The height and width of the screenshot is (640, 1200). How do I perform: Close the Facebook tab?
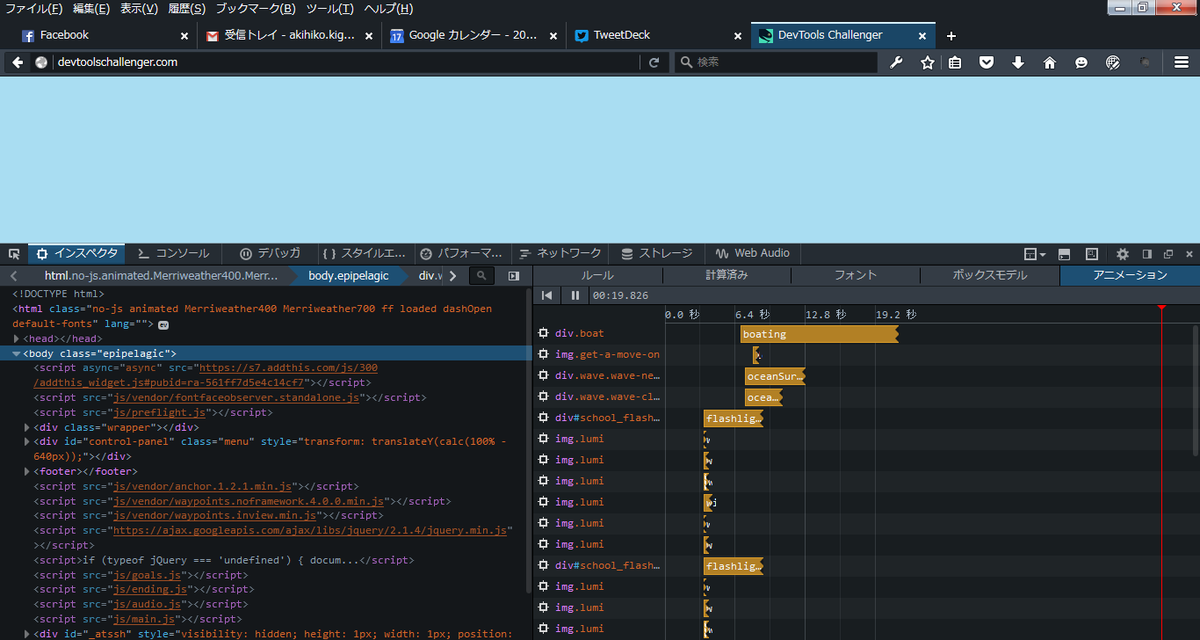pyautogui.click(x=184, y=36)
